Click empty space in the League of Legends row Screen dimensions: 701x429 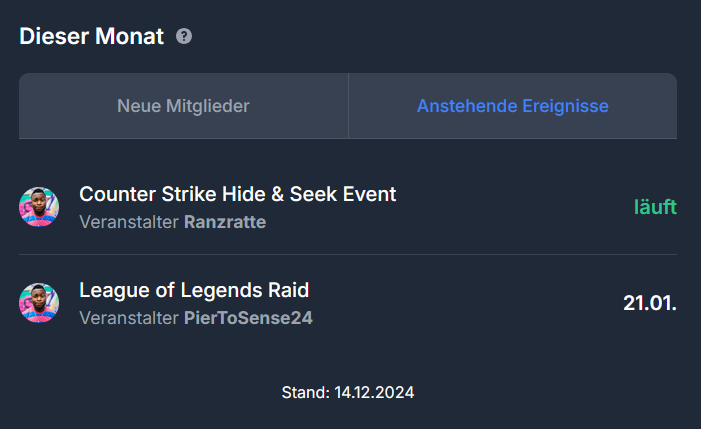click(470, 303)
